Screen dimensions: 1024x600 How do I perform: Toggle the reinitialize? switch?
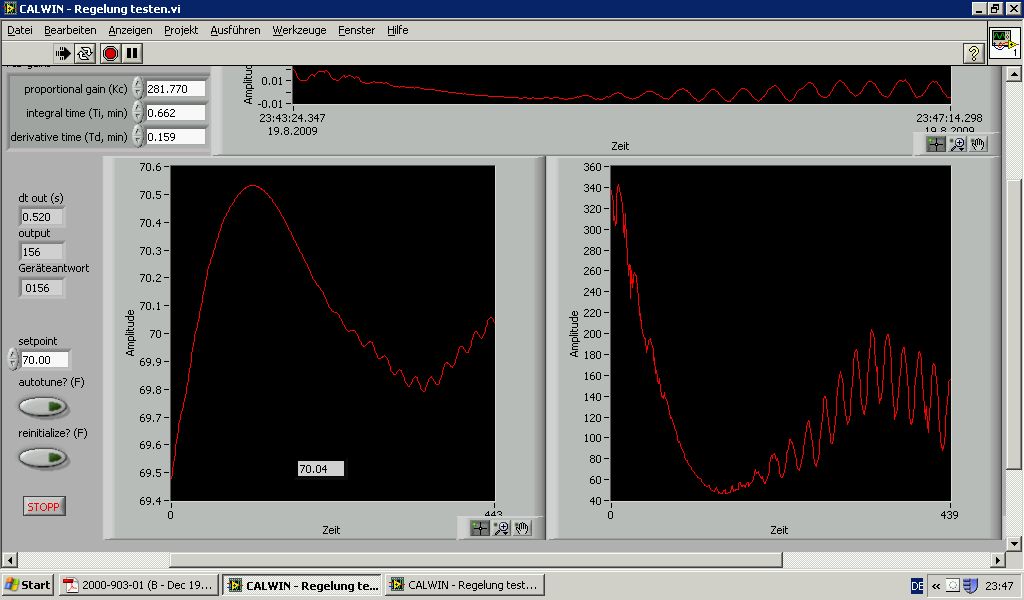point(43,458)
